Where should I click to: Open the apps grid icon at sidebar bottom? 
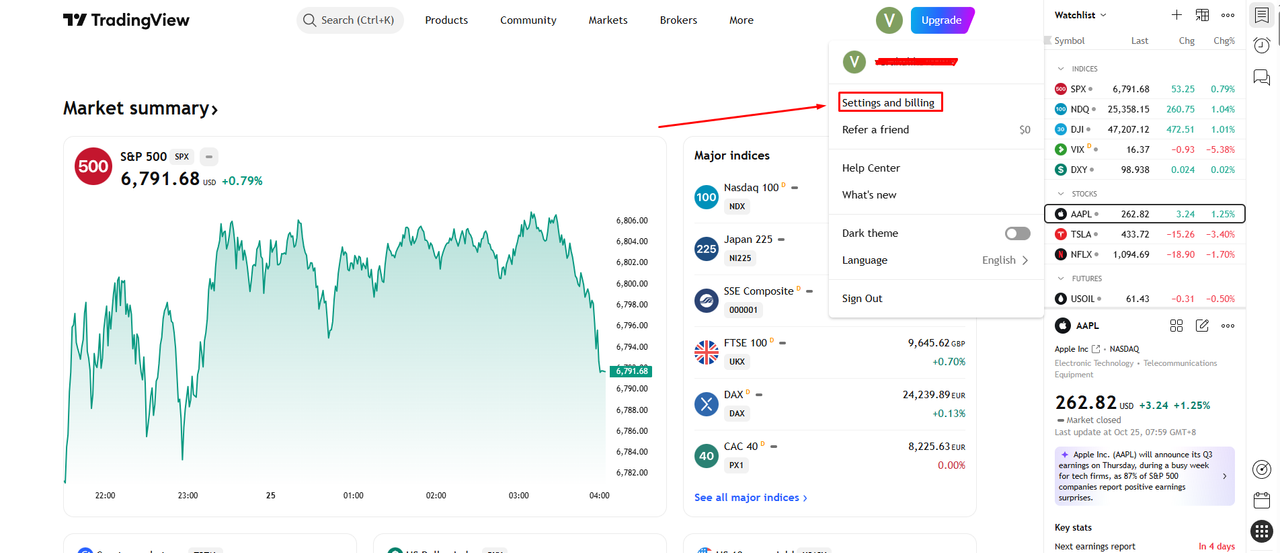pyautogui.click(x=1262, y=531)
